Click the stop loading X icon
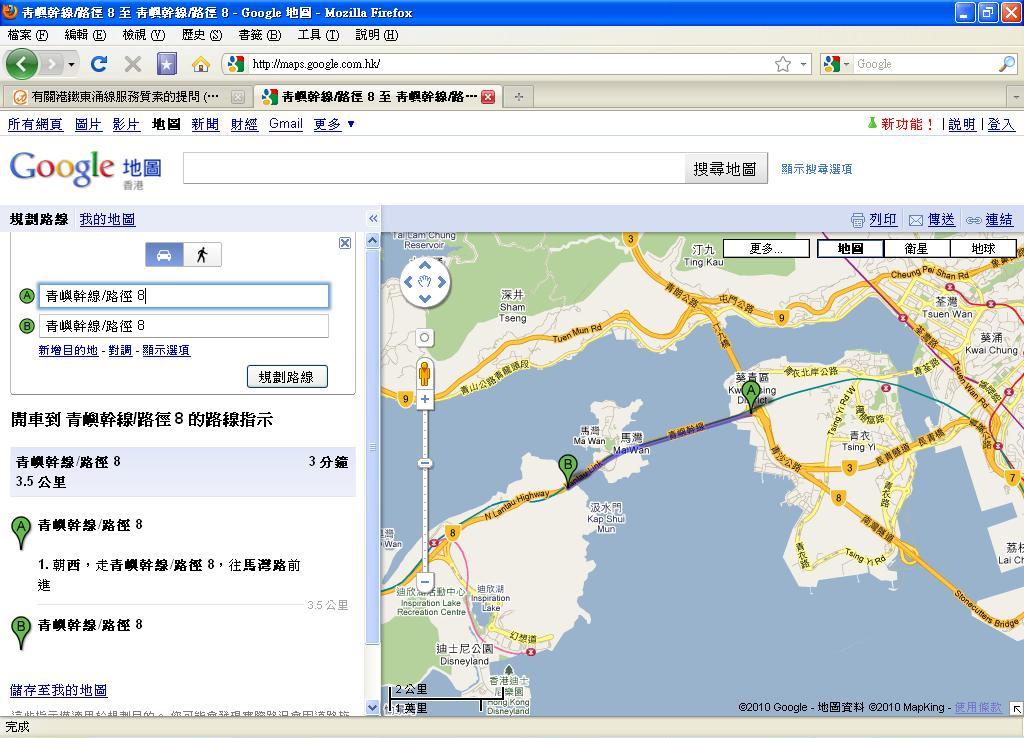Viewport: 1024px width, 738px height. click(x=133, y=63)
